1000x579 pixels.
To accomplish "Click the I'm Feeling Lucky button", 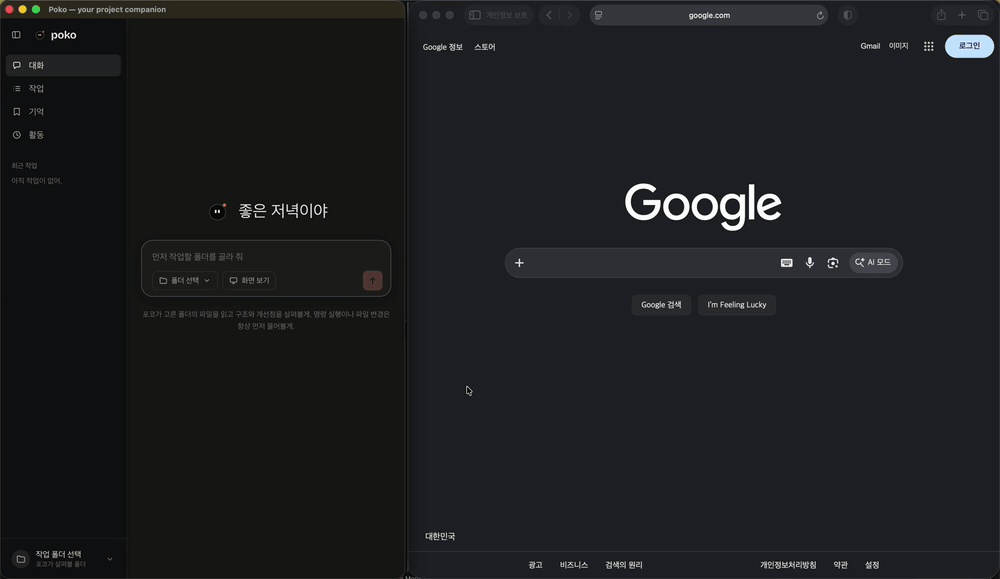I will 737,305.
